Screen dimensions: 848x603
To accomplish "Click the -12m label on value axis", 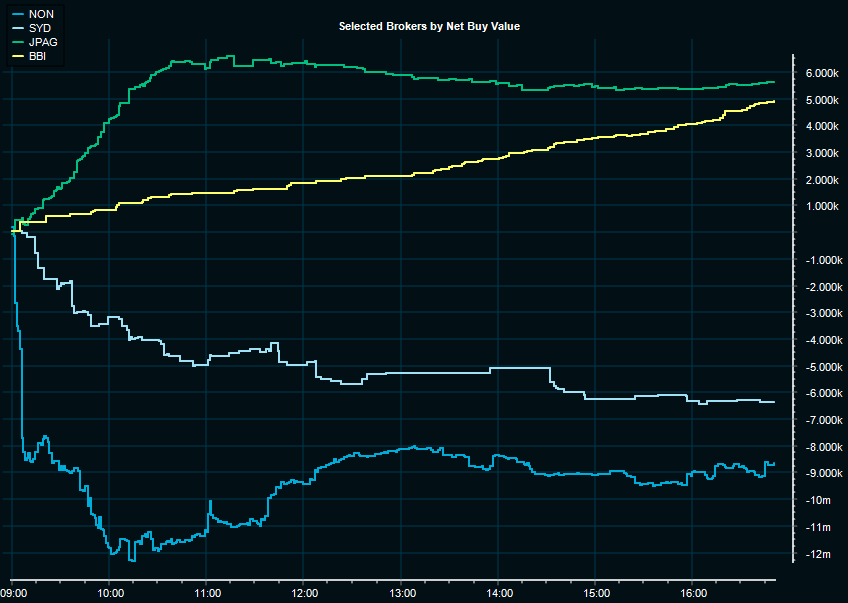I will point(816,555).
